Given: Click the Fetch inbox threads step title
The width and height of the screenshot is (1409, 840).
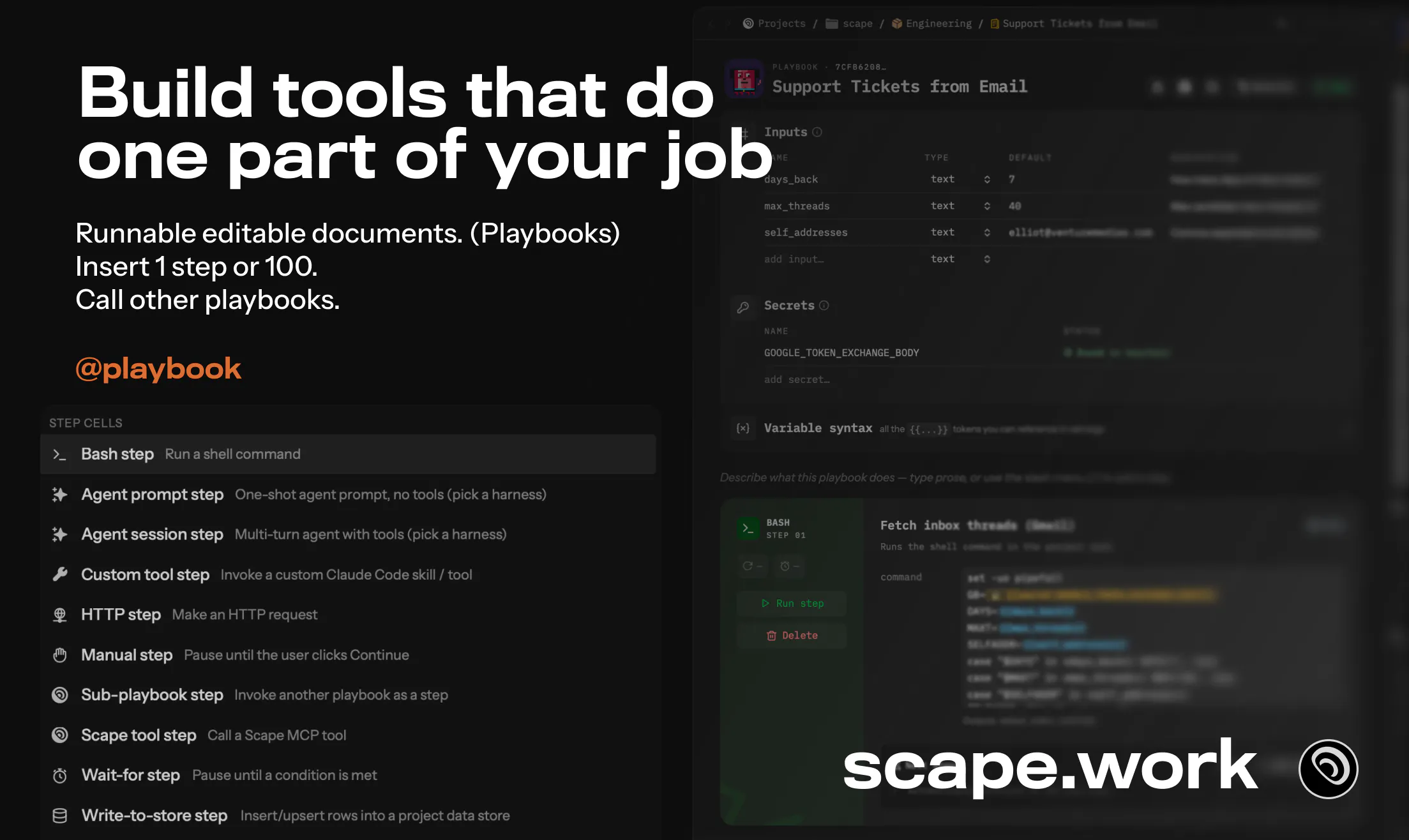Looking at the screenshot, I should pyautogui.click(x=977, y=525).
